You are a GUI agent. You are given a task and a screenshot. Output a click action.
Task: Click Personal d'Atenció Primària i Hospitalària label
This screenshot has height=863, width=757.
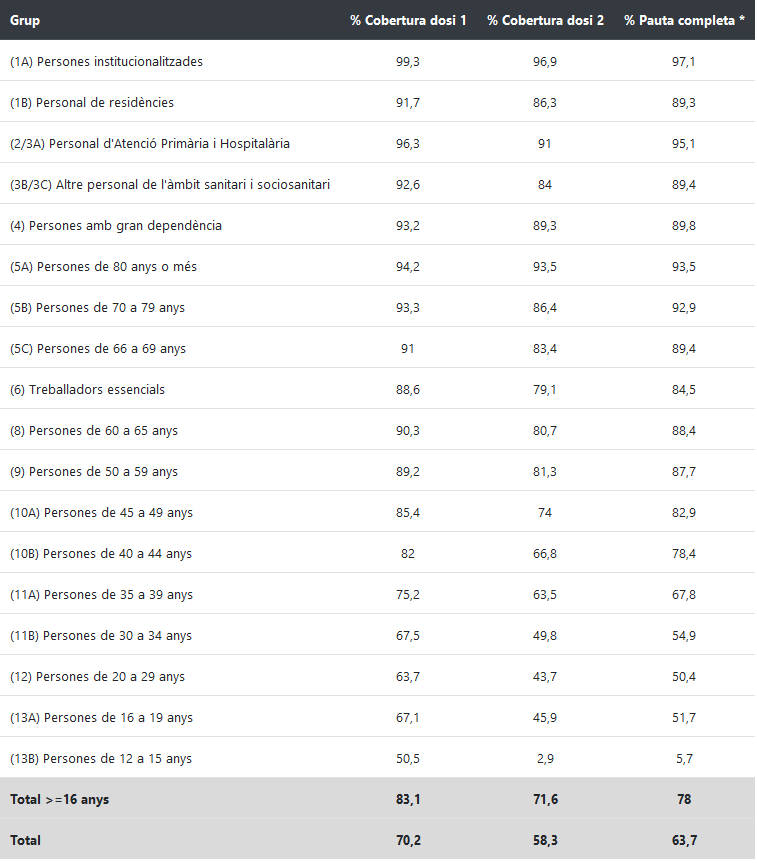click(x=150, y=144)
